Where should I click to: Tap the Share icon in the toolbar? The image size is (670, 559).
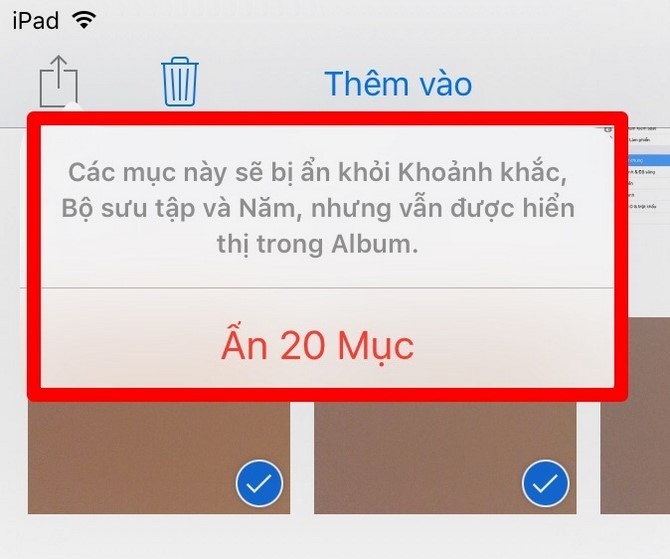tap(59, 81)
